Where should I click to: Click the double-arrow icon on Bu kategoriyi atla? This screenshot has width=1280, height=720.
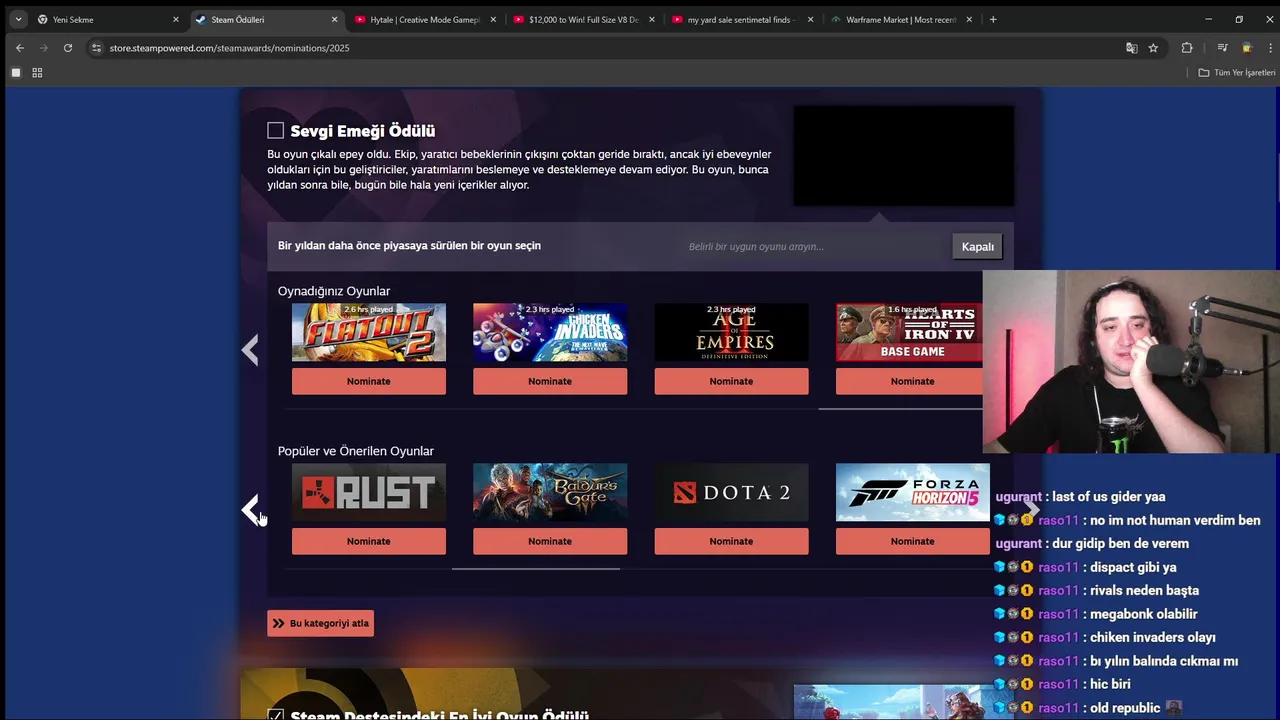coord(279,623)
